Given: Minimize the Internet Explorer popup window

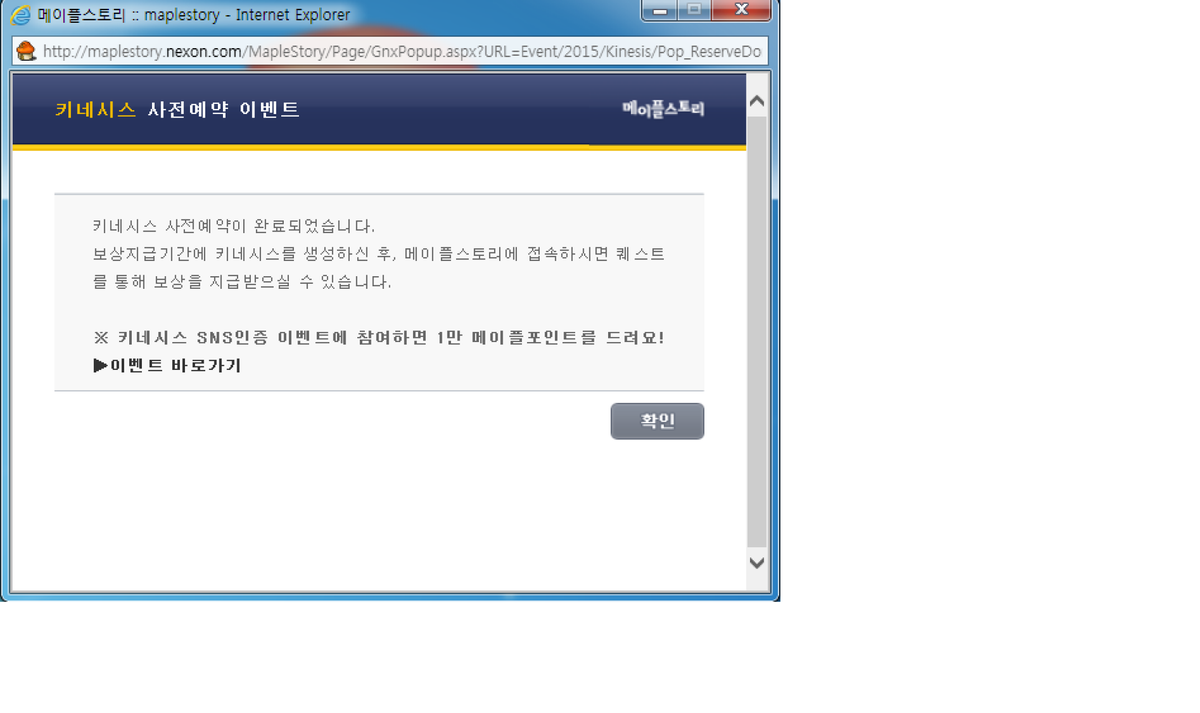Looking at the screenshot, I should click(x=657, y=10).
